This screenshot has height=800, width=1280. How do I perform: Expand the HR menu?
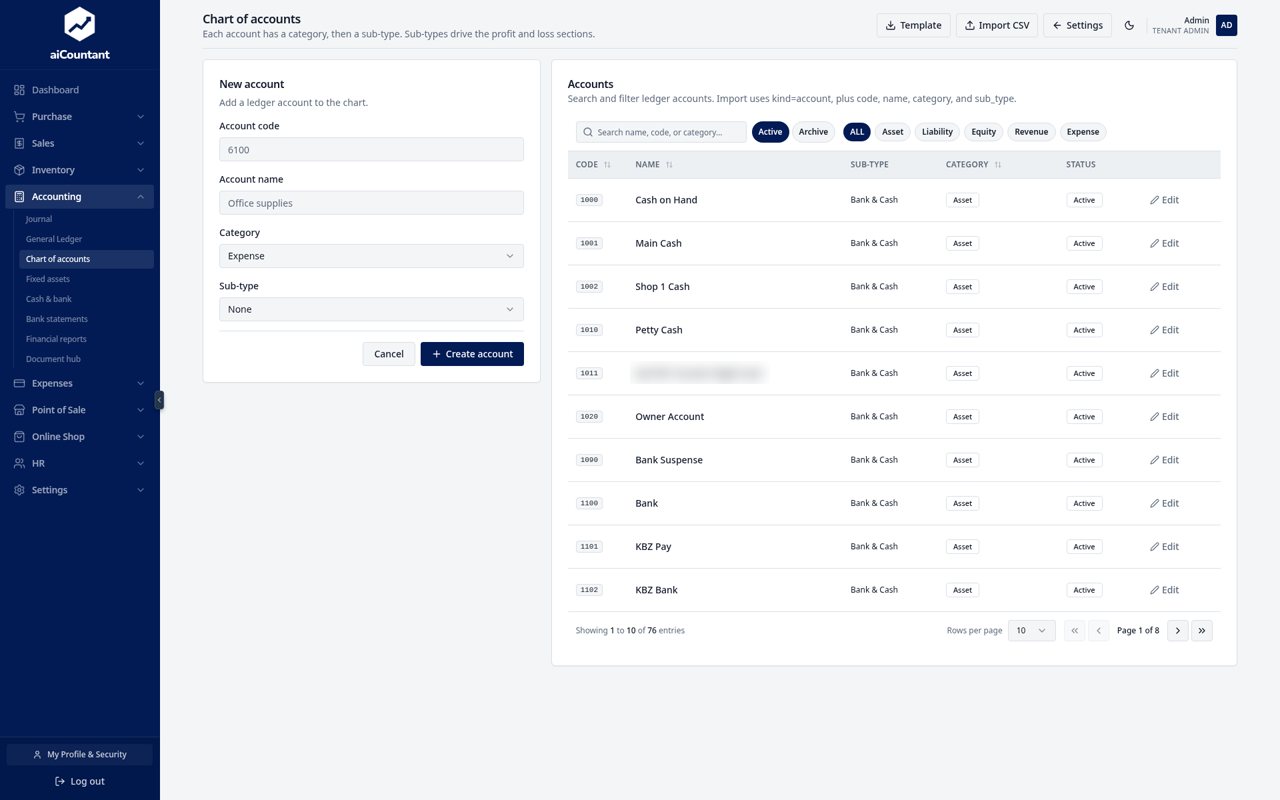[x=80, y=464]
